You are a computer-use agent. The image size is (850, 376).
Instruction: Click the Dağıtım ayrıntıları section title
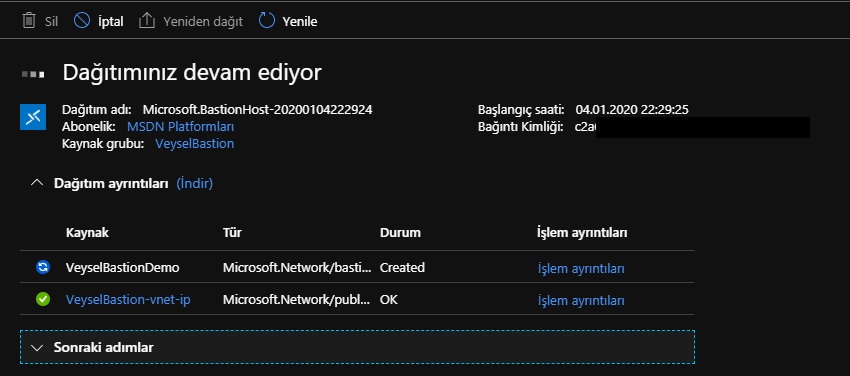tap(111, 184)
